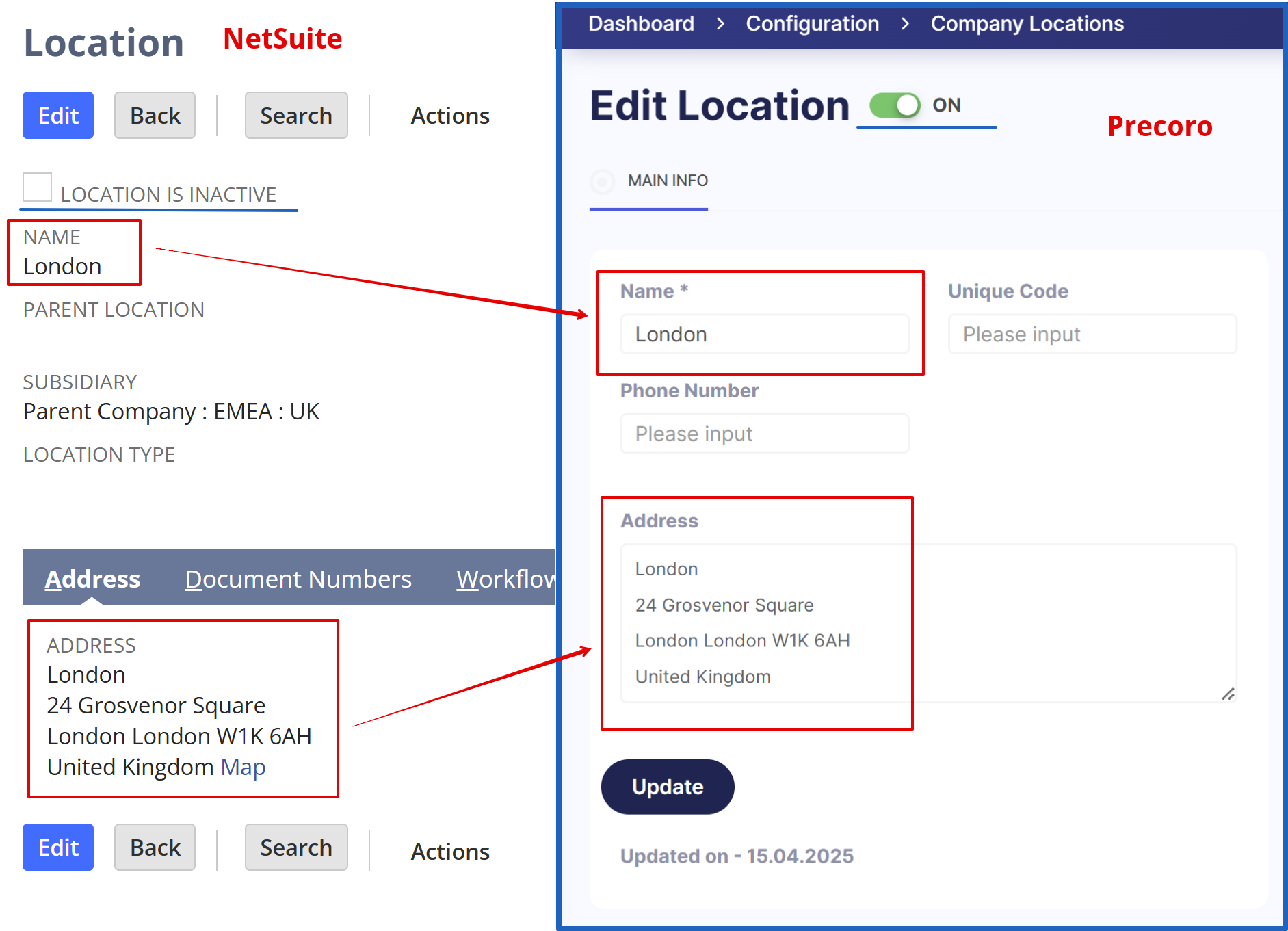Go to Configuration in the breadcrumb

[x=812, y=24]
